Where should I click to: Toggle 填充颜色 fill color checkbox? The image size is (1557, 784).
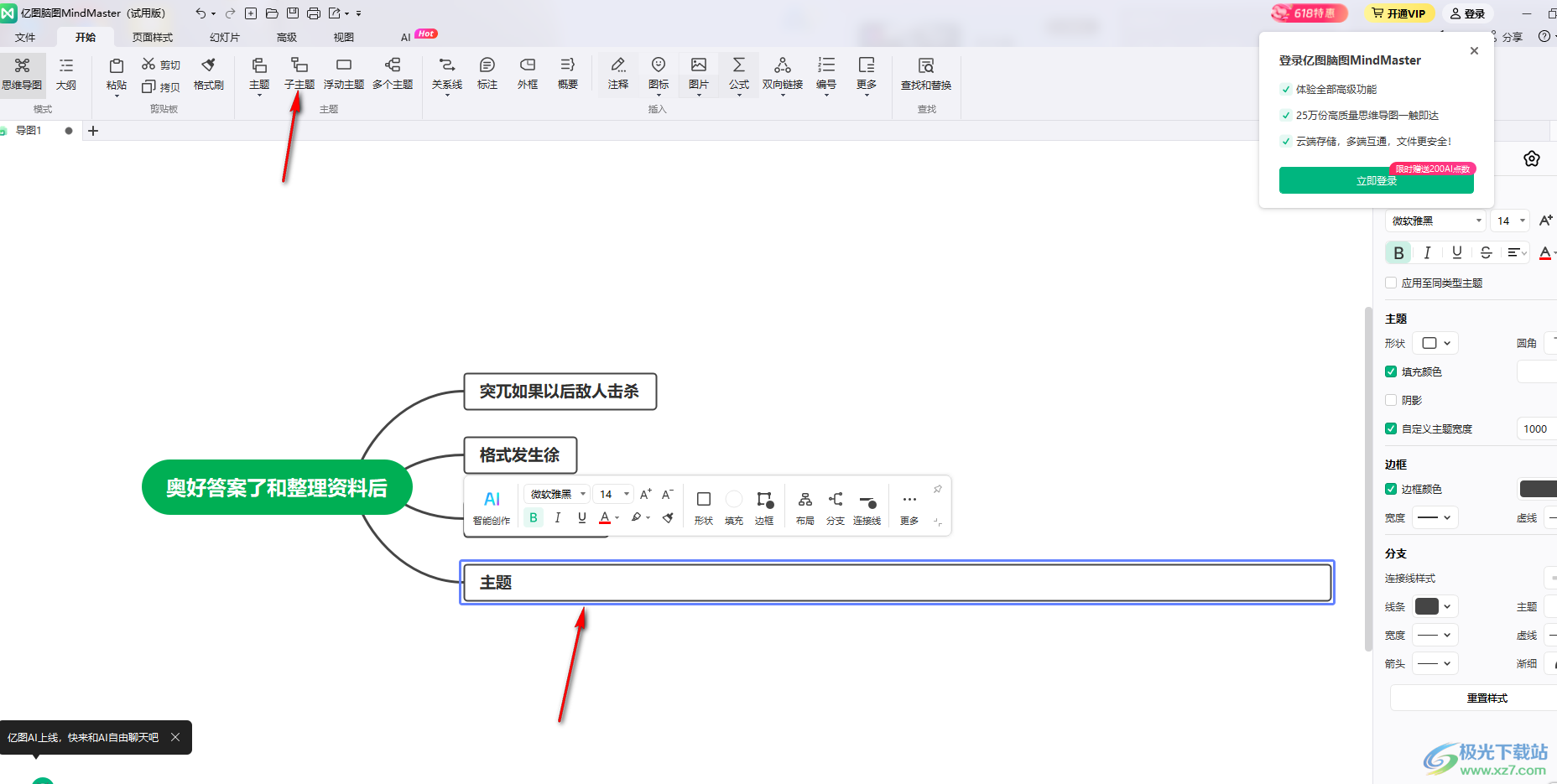[x=1391, y=371]
